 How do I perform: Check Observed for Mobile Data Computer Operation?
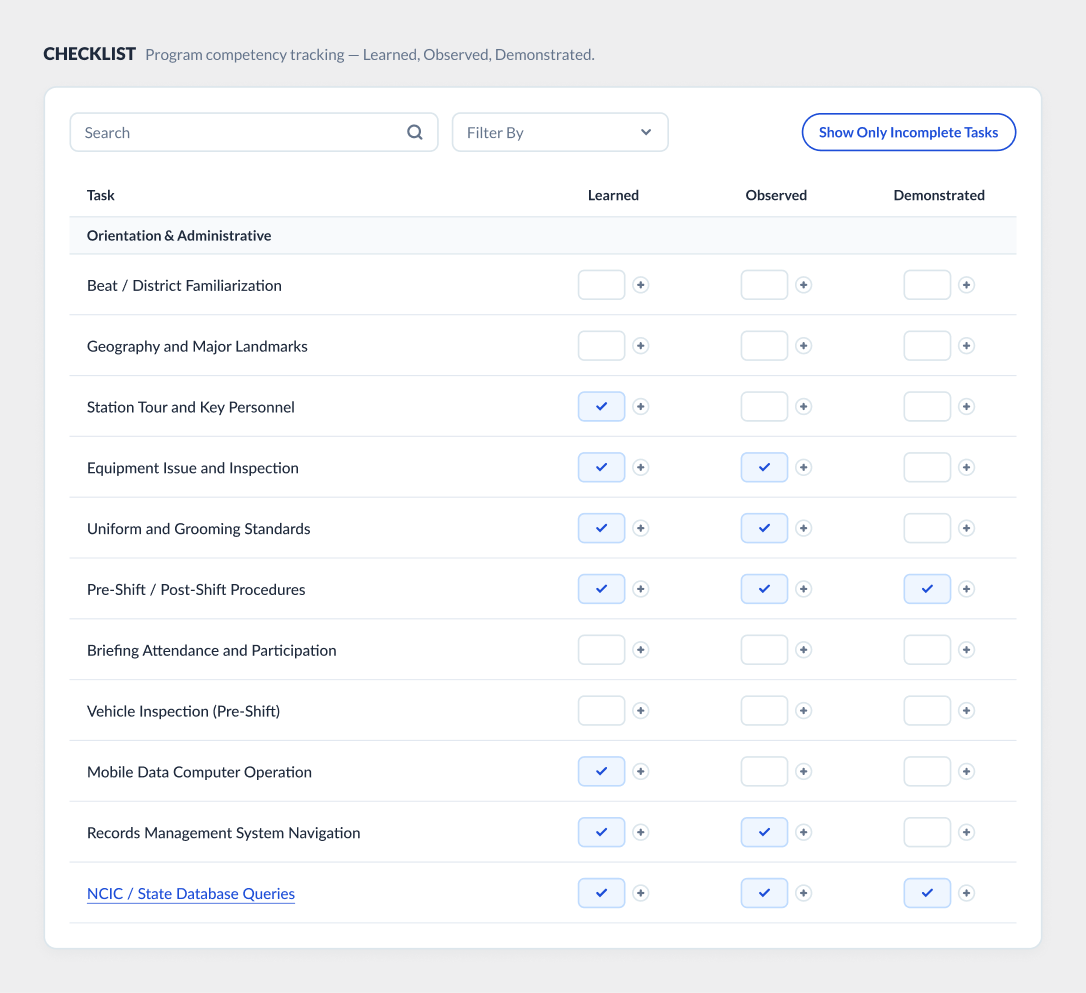coord(764,771)
